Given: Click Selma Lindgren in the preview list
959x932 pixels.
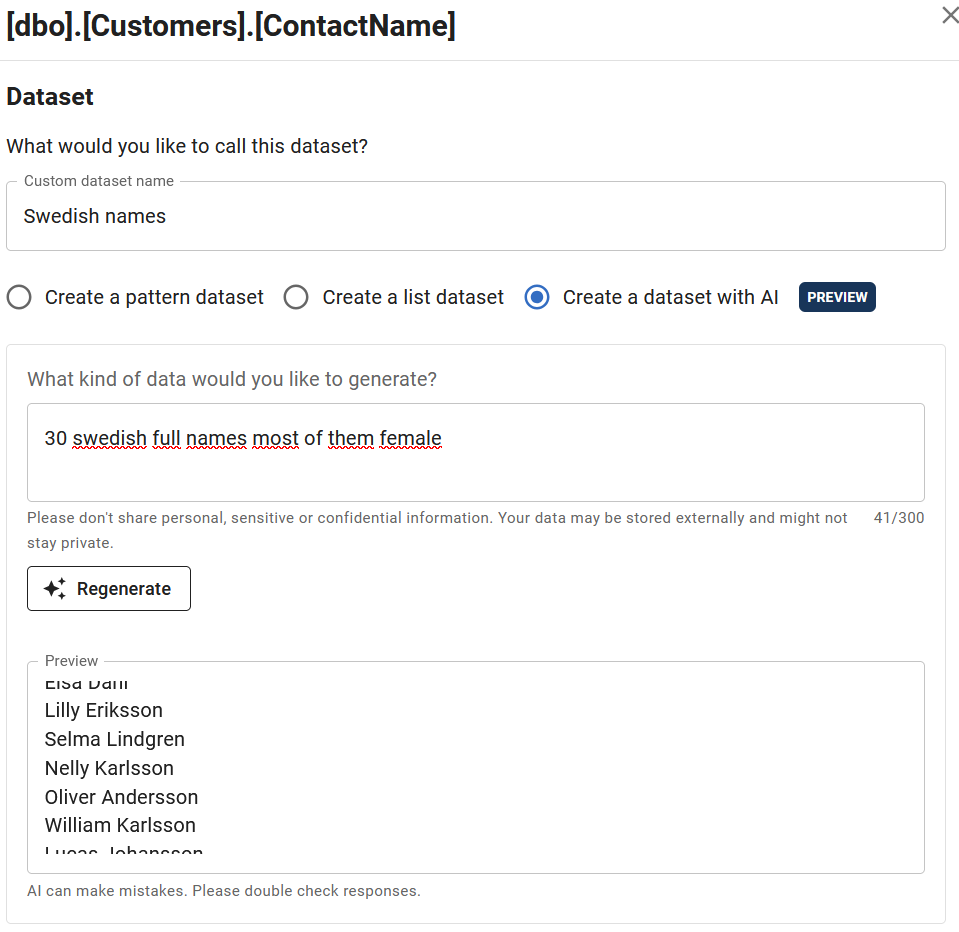Looking at the screenshot, I should (115, 739).
